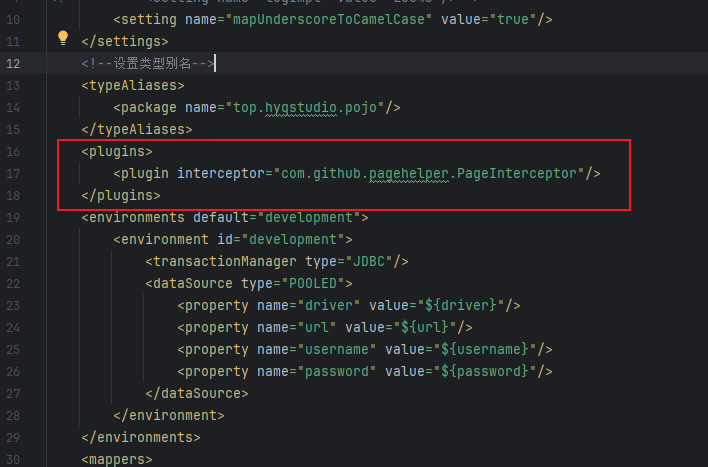Click line number 23 in gutter
The image size is (708, 467).
(x=13, y=306)
